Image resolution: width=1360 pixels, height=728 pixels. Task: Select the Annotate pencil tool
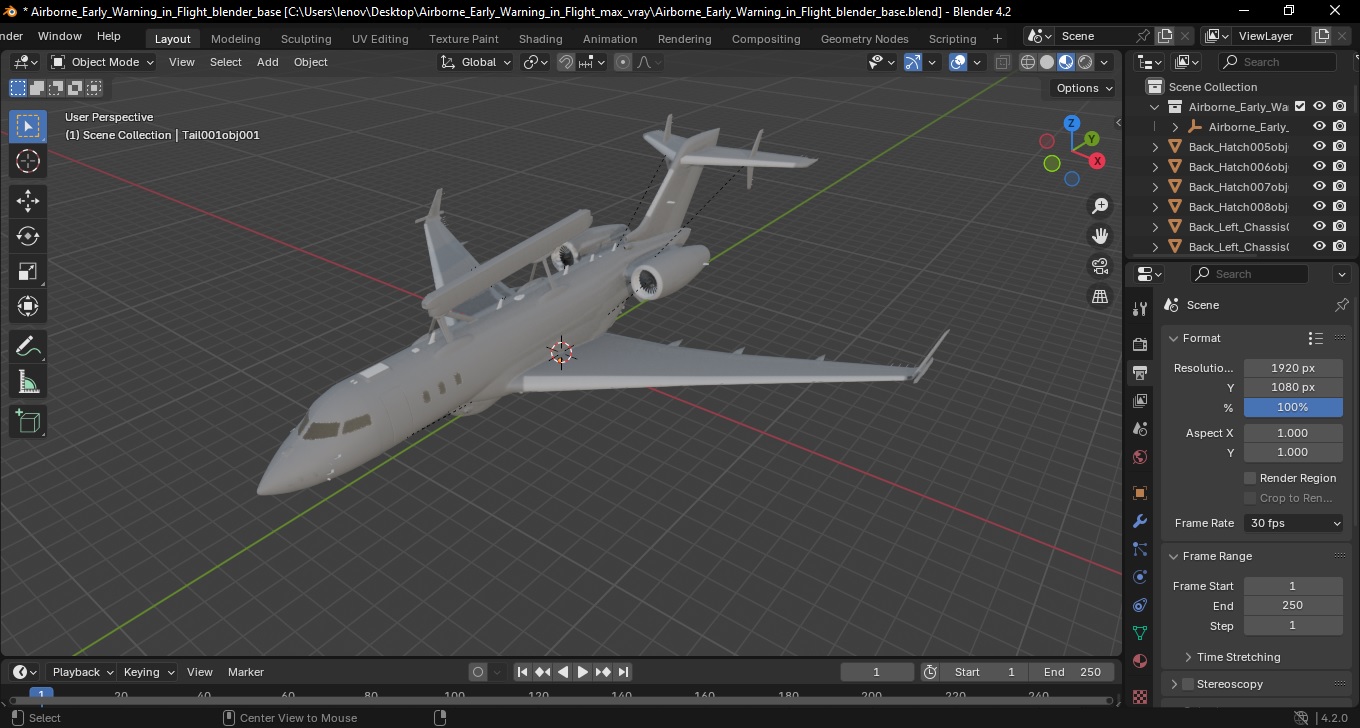click(x=28, y=346)
